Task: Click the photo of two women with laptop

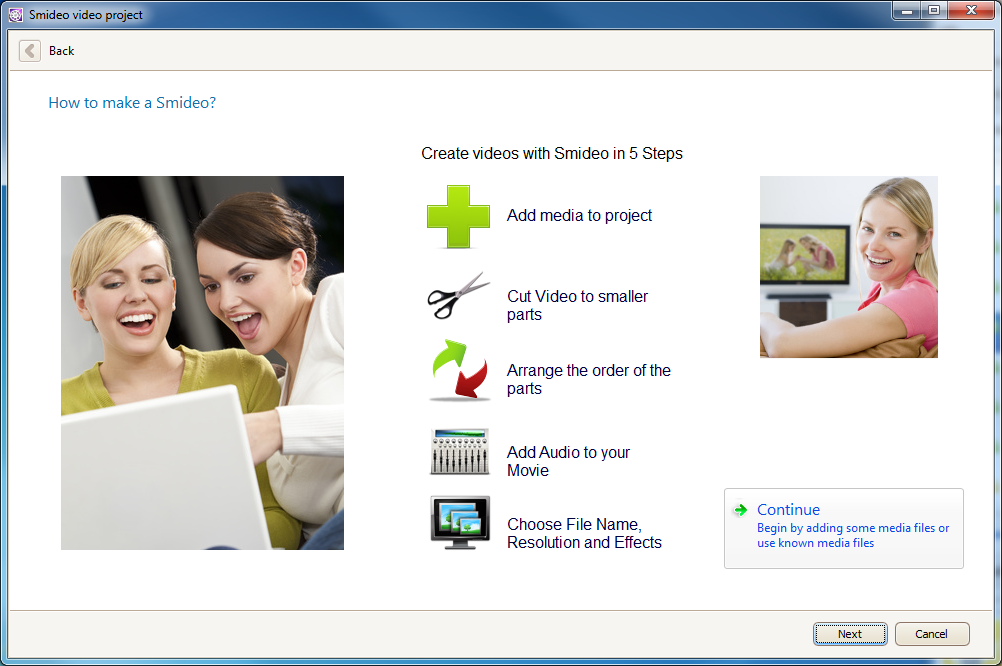Action: point(202,363)
